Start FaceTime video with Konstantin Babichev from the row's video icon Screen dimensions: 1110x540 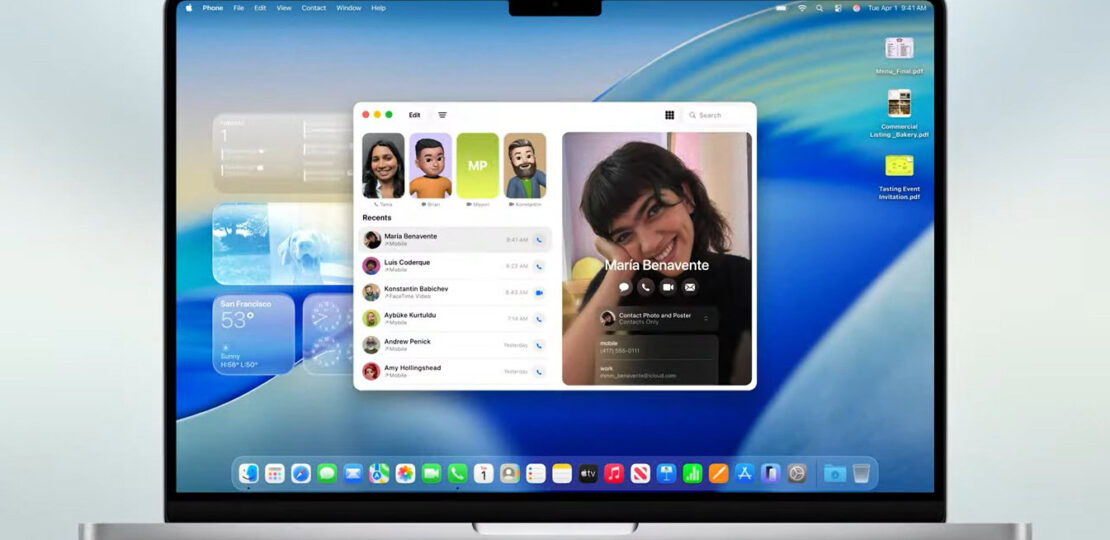(539, 292)
